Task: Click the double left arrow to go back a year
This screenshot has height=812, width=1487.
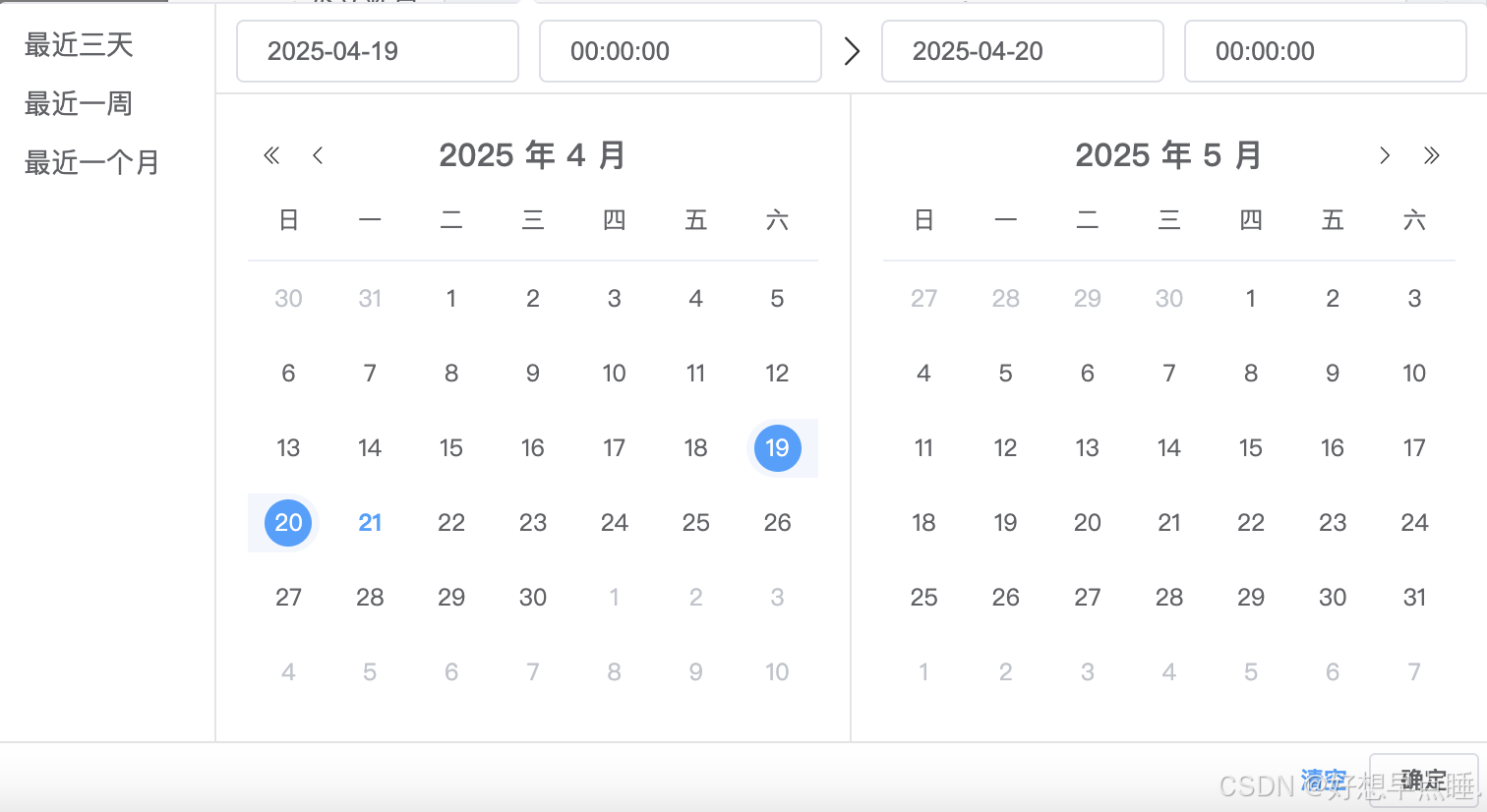Action: tap(271, 155)
